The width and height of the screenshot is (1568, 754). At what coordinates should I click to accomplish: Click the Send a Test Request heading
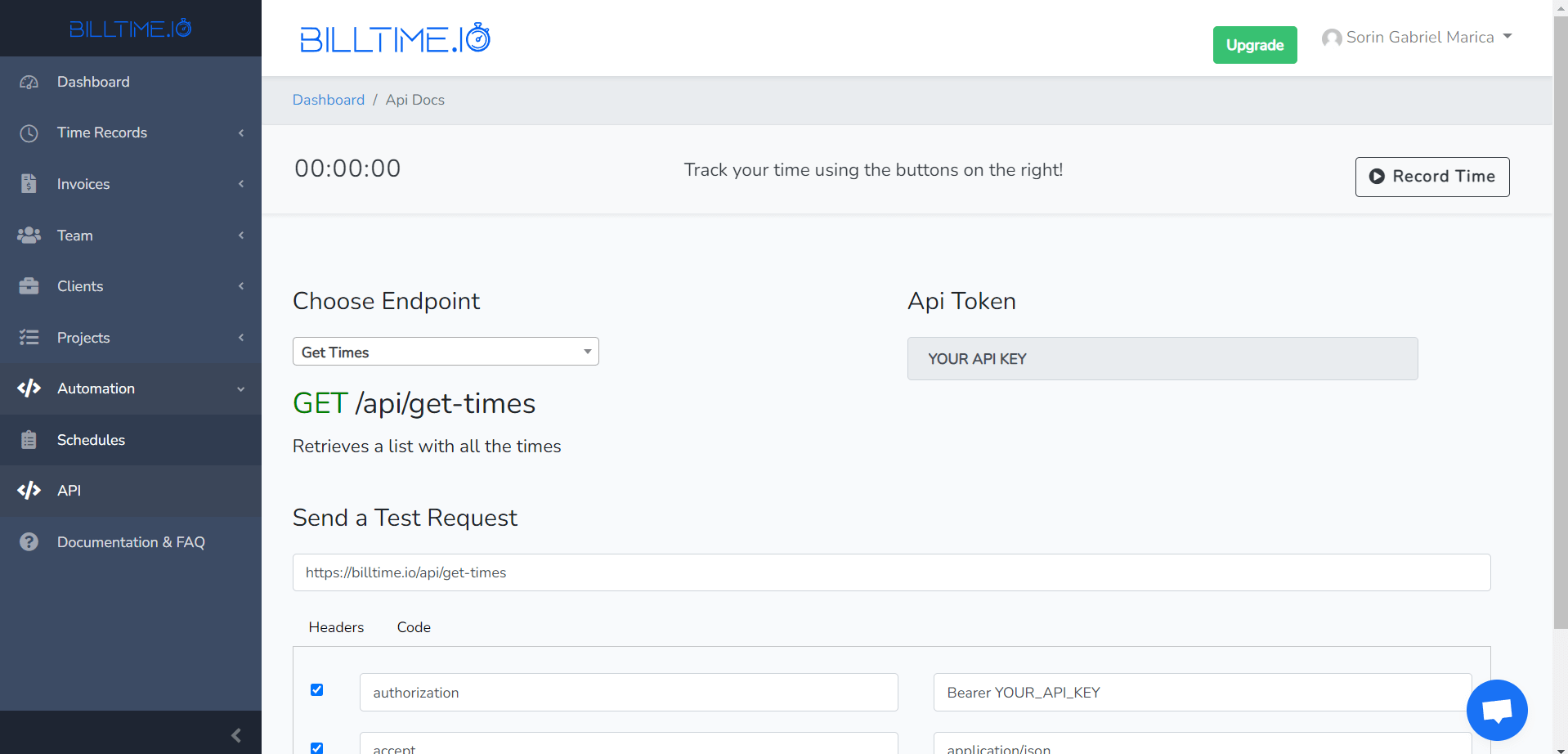click(x=405, y=518)
